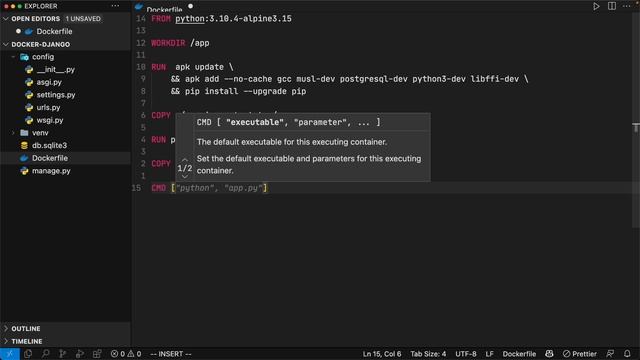Image resolution: width=640 pixels, height=360 pixels.
Task: Expand the venv folder chevron
Action: tap(13, 133)
